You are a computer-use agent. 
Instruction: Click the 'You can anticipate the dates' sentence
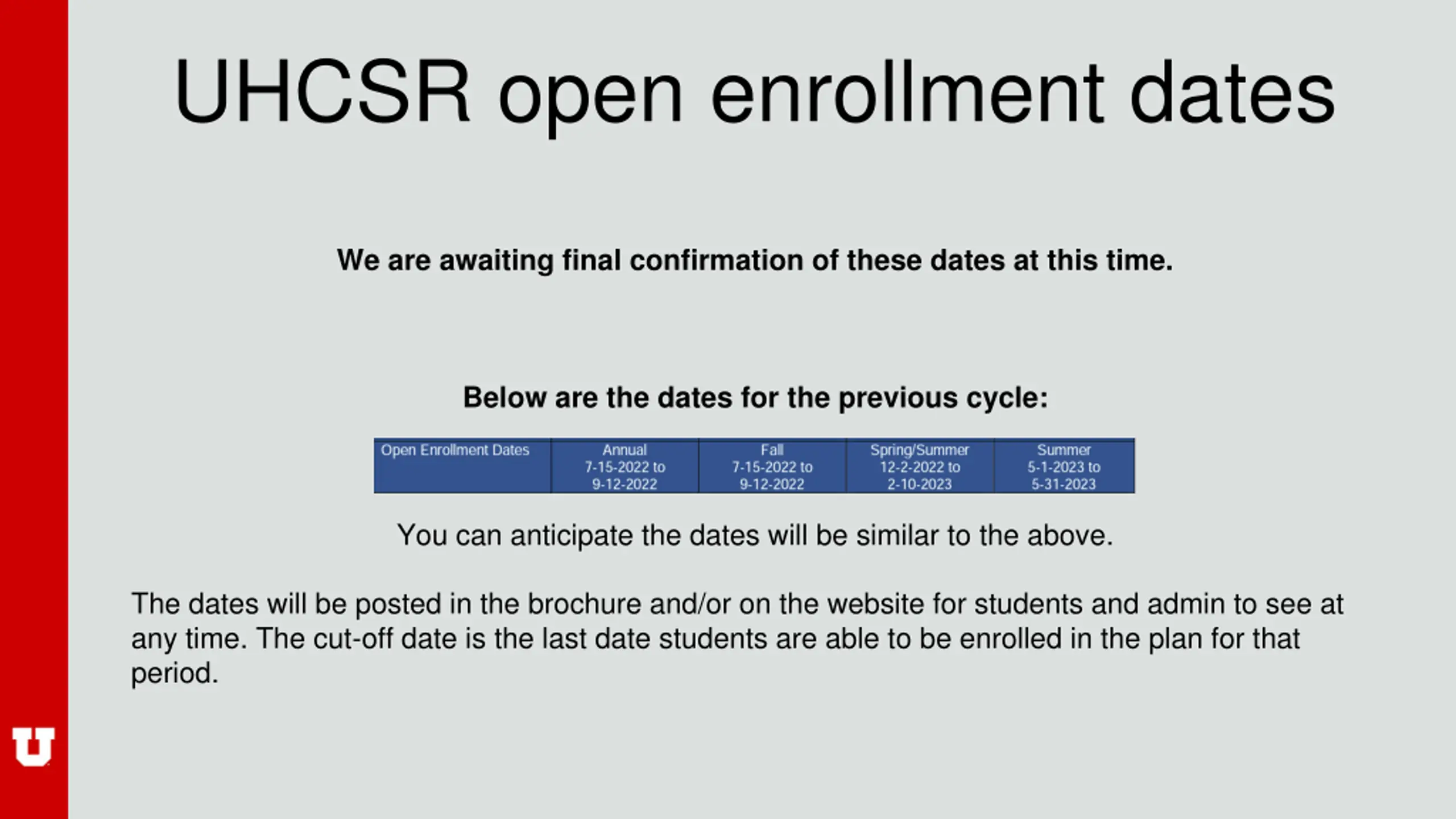755,535
